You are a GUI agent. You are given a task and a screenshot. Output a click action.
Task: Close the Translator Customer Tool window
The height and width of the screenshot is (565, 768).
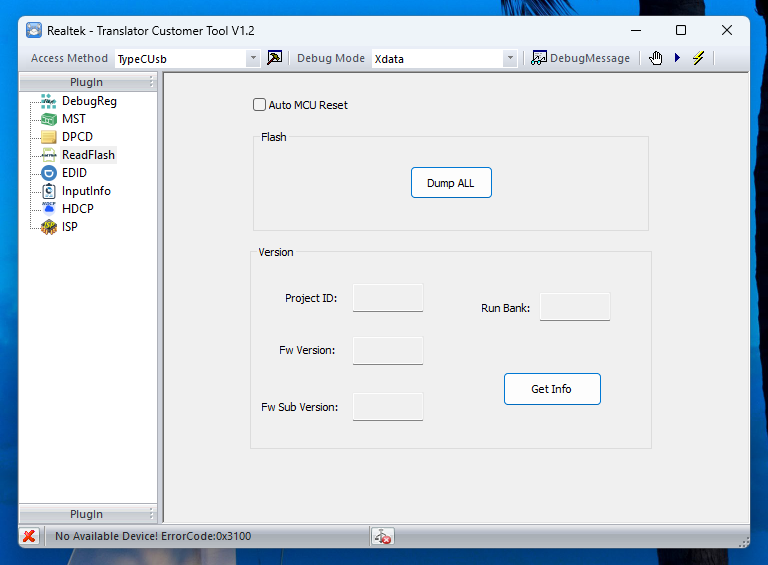pyautogui.click(x=727, y=30)
